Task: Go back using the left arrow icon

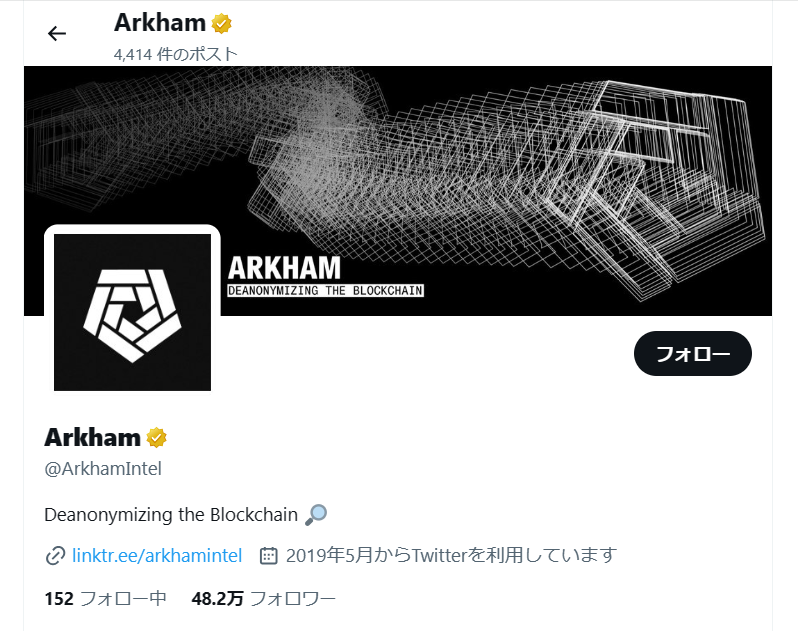Action: click(56, 34)
